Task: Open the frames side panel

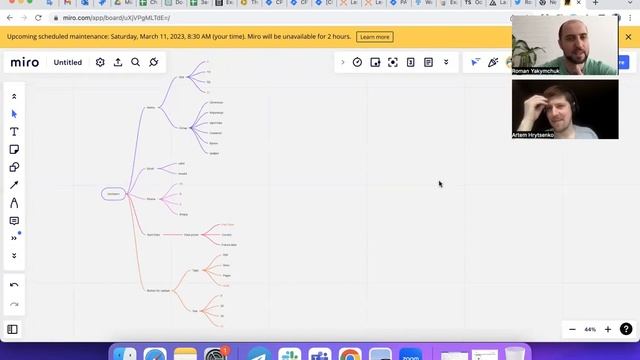Action: [13, 329]
